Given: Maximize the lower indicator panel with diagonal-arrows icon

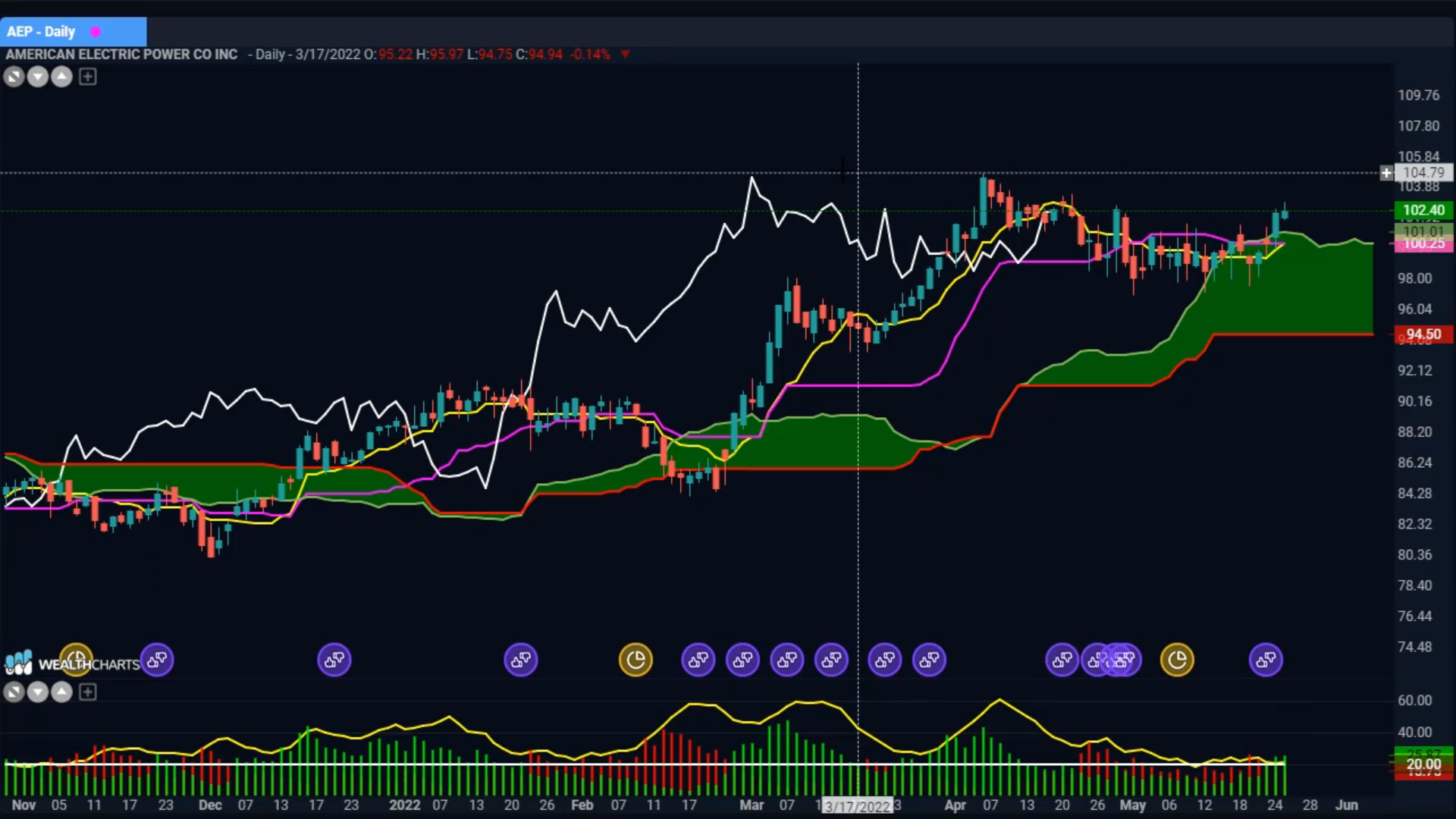Looking at the screenshot, I should 14,692.
